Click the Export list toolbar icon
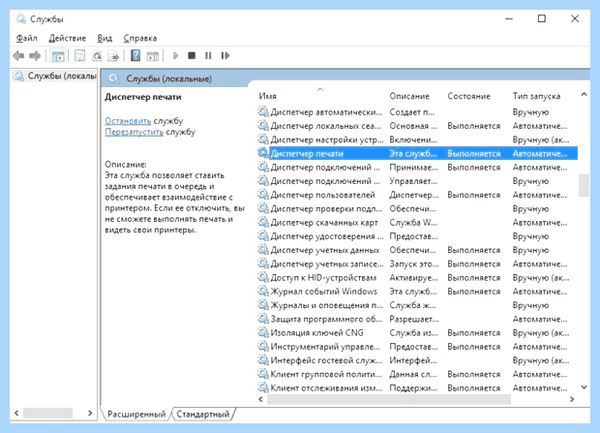The image size is (600, 433). tap(113, 56)
